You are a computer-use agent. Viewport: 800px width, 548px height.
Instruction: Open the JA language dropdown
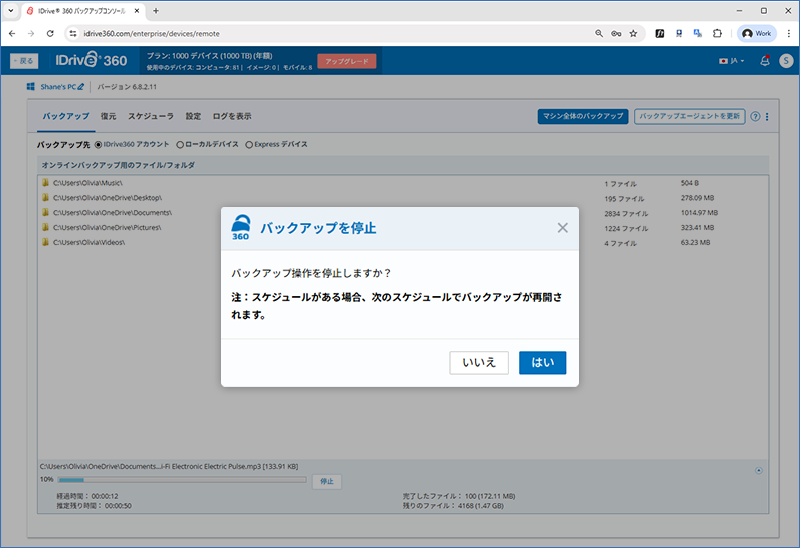(x=731, y=61)
